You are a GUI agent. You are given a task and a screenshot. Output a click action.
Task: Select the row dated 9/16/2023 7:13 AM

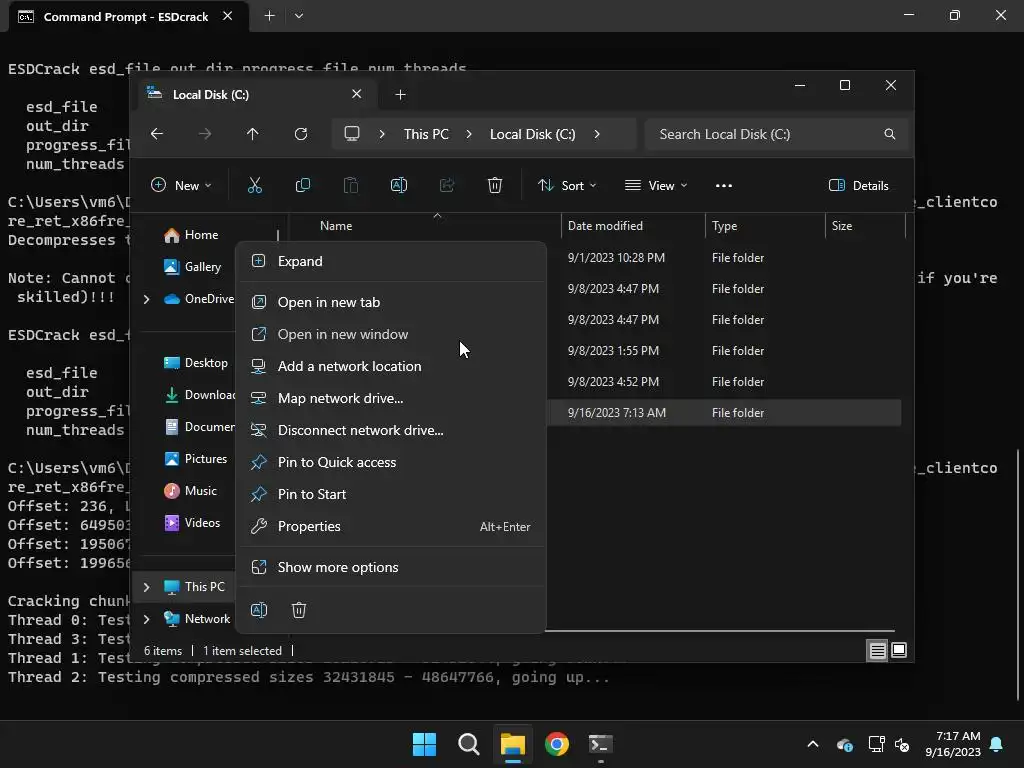(x=724, y=413)
